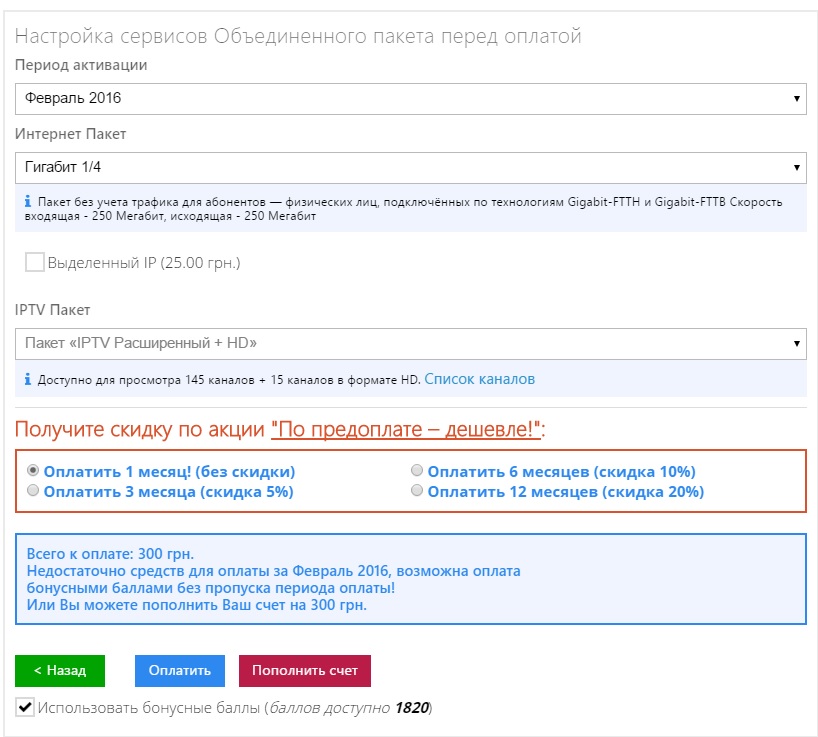The width and height of the screenshot is (818, 737).
Task: Click the page heading Настройка сервисов Объединенного пакета
Action: 298,37
